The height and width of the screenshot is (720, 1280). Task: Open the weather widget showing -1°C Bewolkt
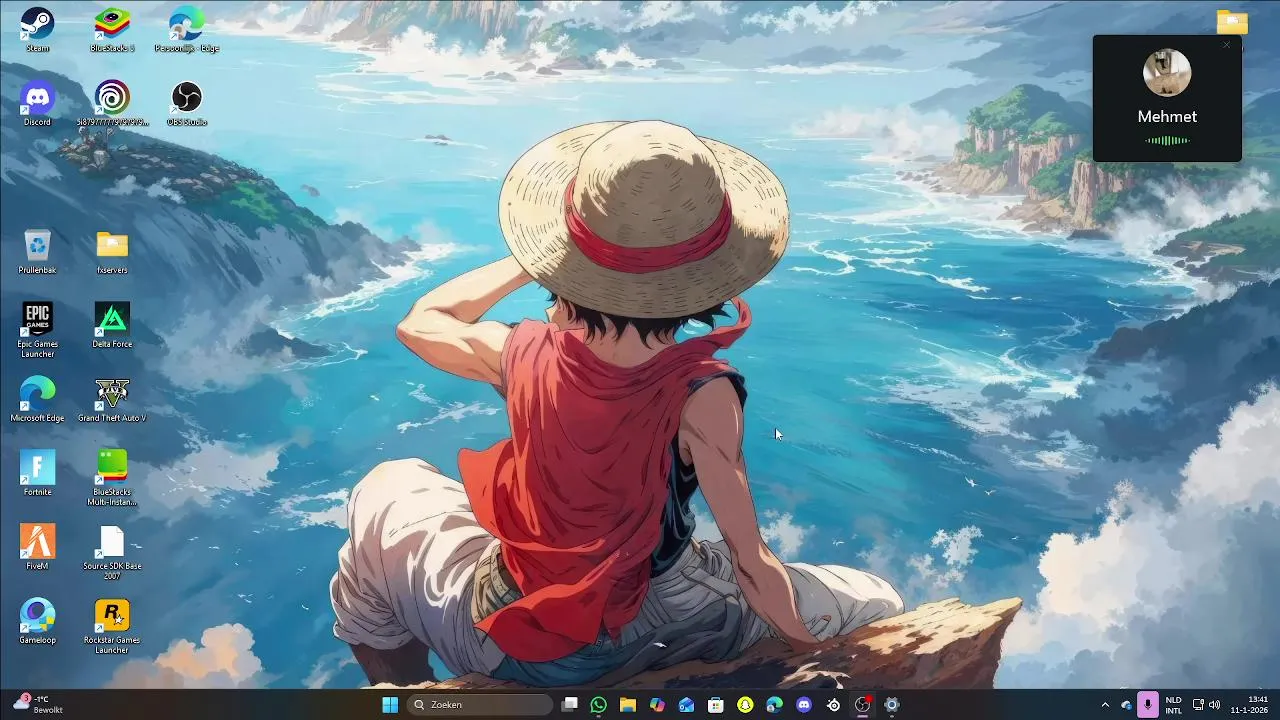38,705
